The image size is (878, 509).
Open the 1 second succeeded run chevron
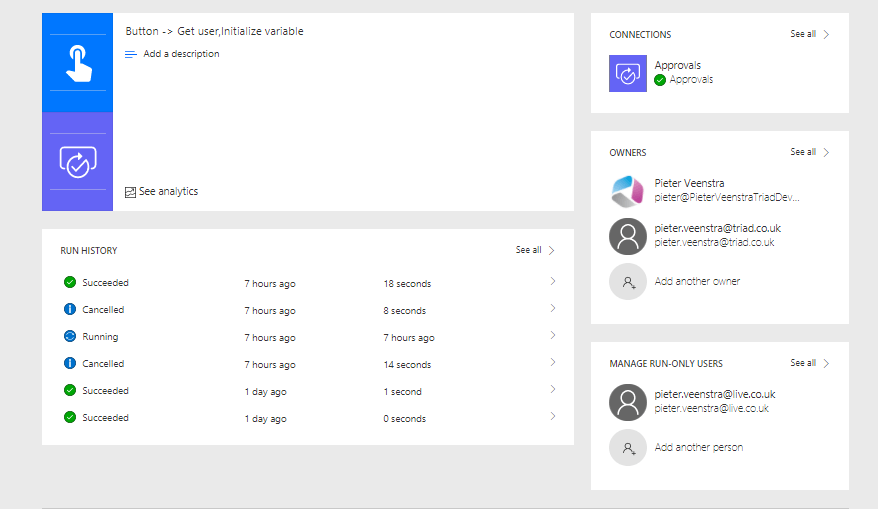point(553,389)
